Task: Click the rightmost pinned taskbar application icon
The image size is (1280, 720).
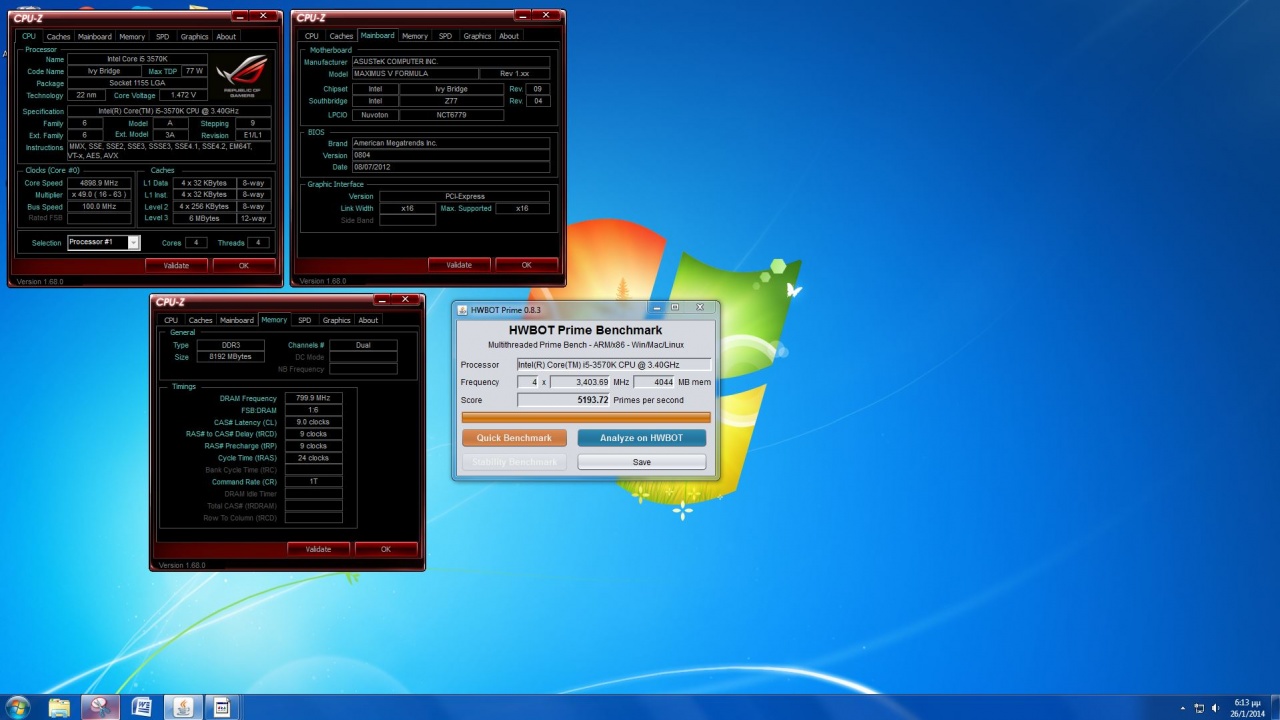Action: (x=222, y=708)
